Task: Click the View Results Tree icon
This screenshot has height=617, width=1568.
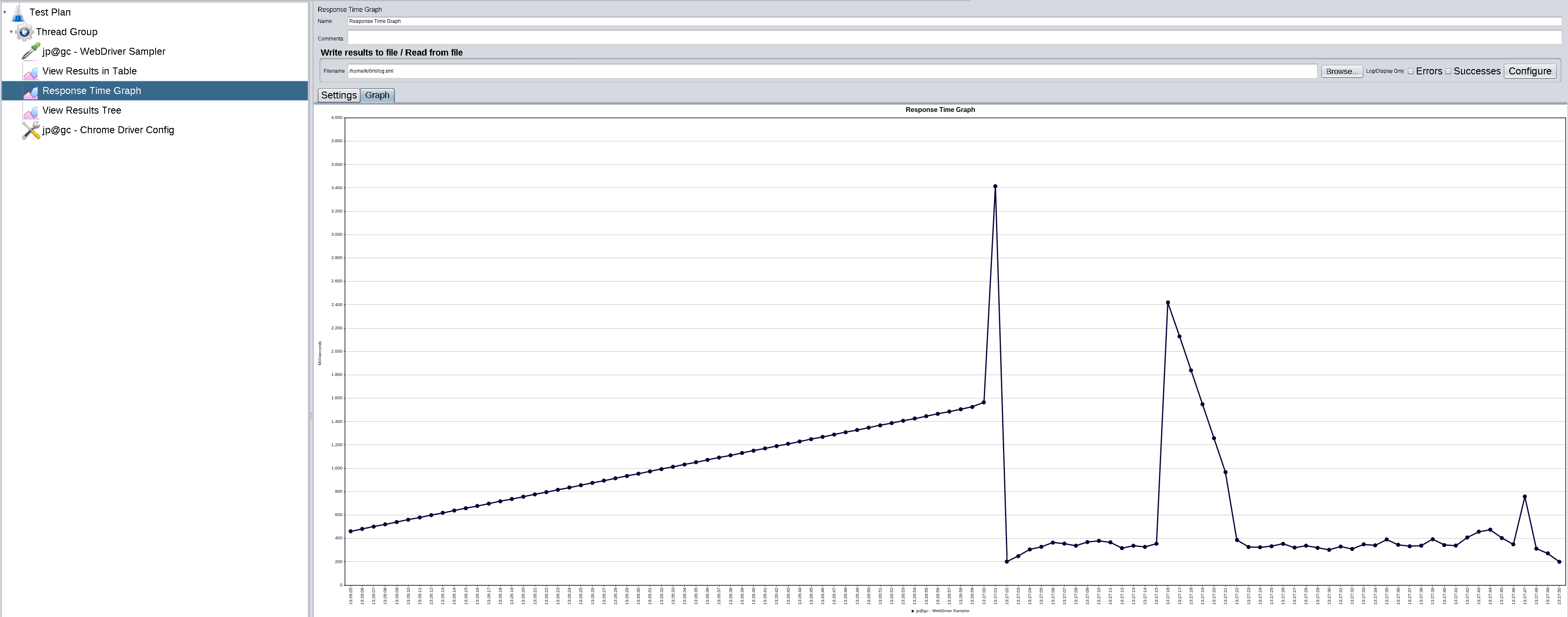Action: [x=30, y=111]
